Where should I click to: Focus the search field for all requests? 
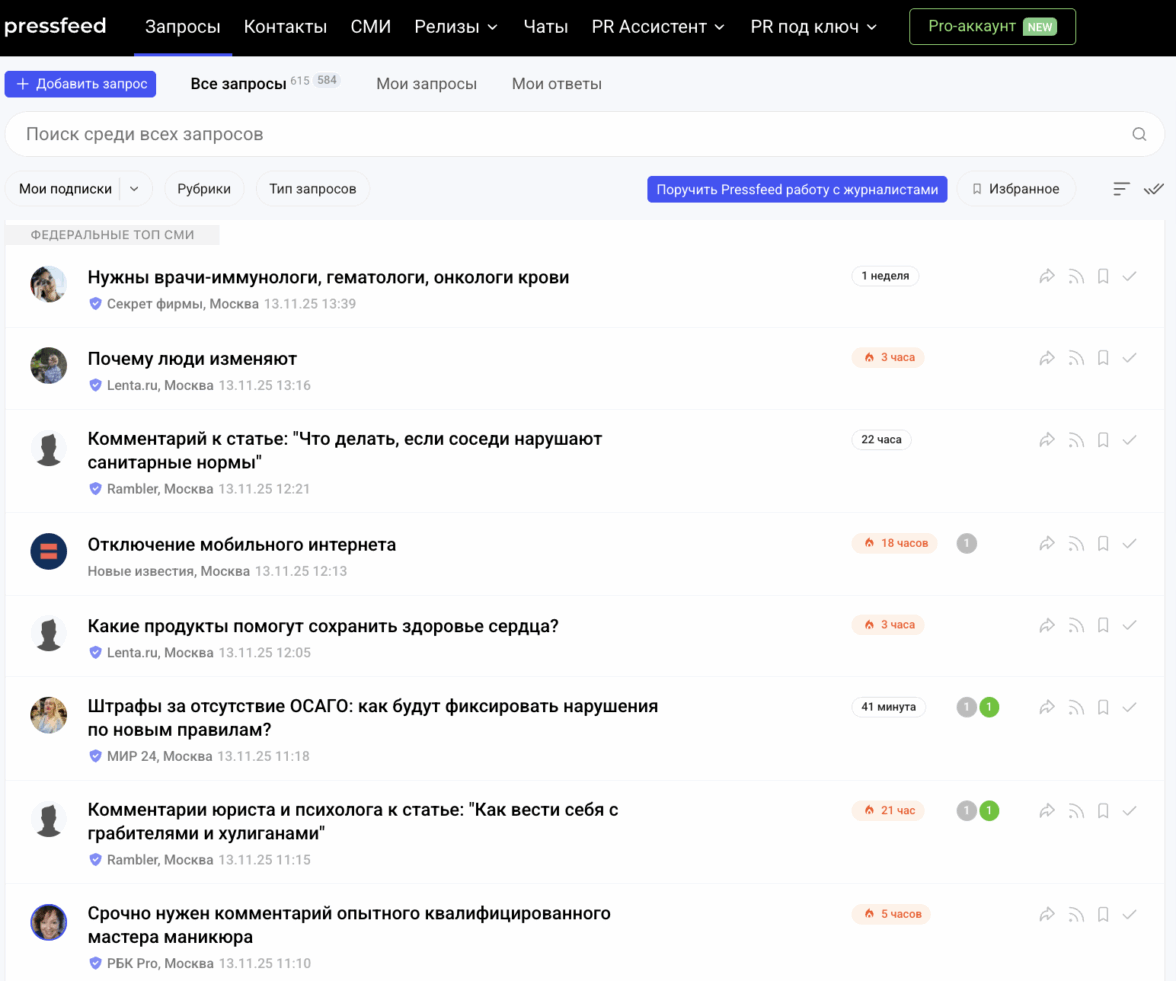(x=570, y=135)
